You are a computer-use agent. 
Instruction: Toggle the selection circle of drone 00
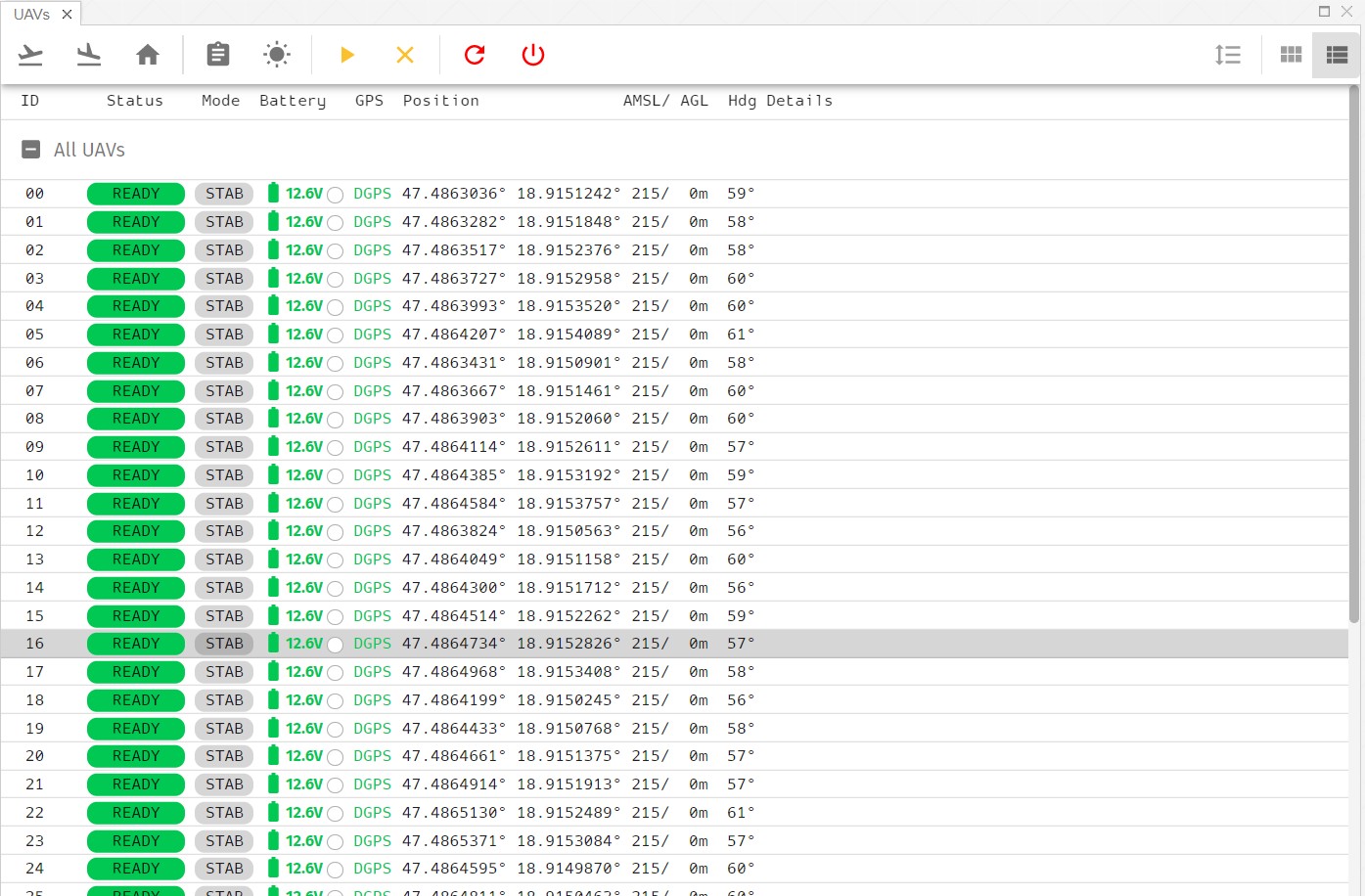[336, 194]
